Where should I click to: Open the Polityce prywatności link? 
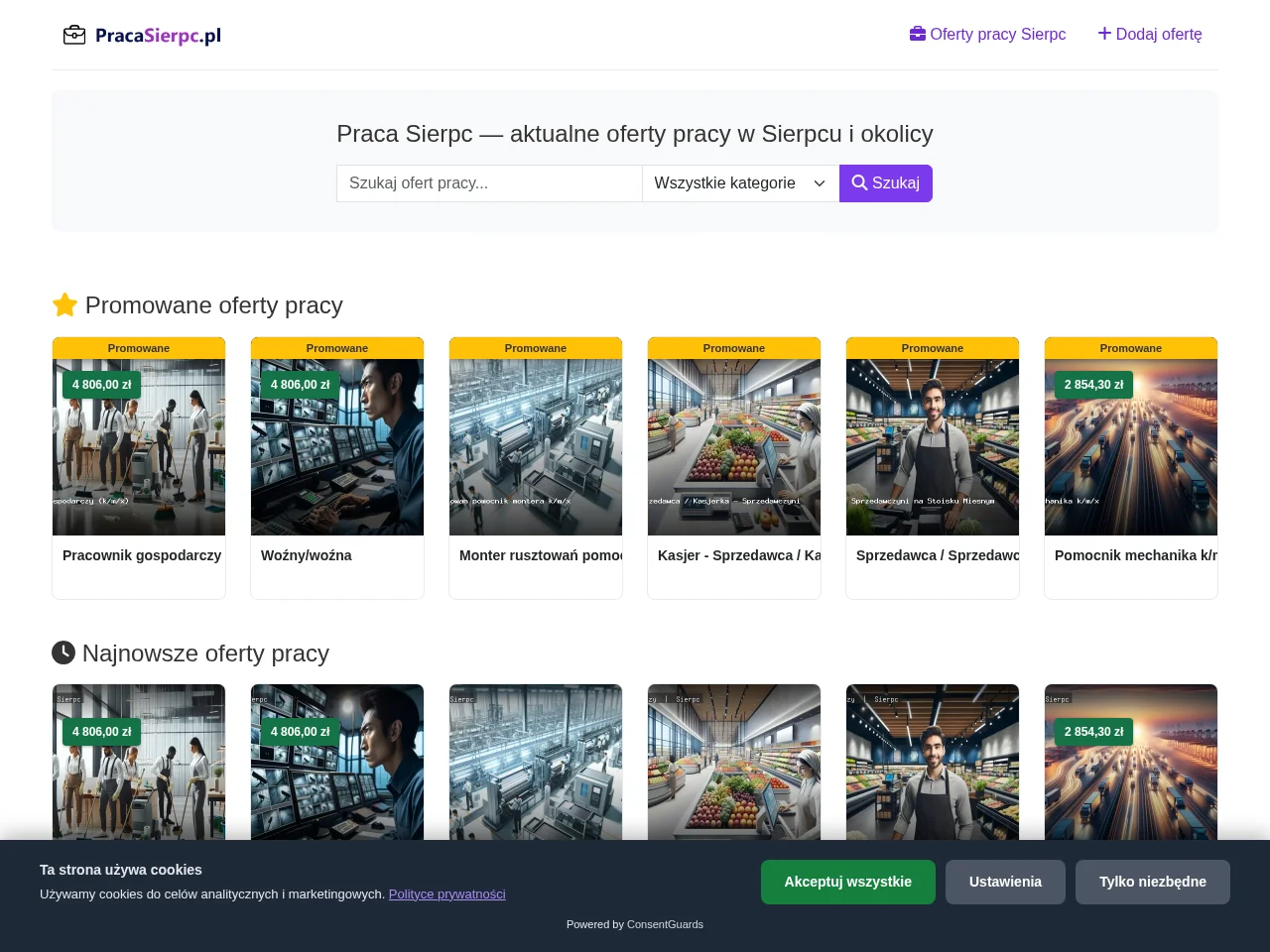[447, 893]
